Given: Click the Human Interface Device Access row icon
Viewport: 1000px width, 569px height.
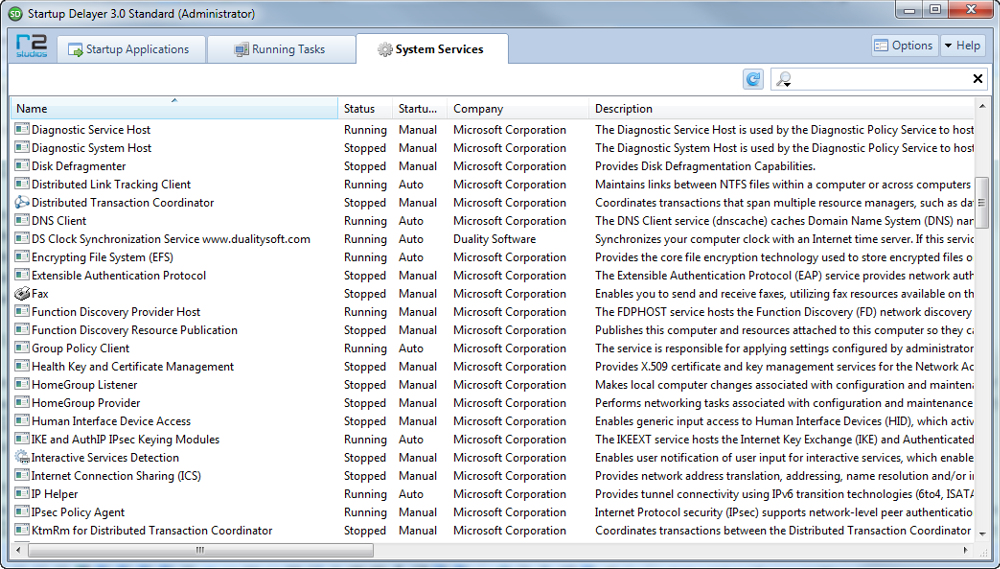Looking at the screenshot, I should tap(22, 420).
